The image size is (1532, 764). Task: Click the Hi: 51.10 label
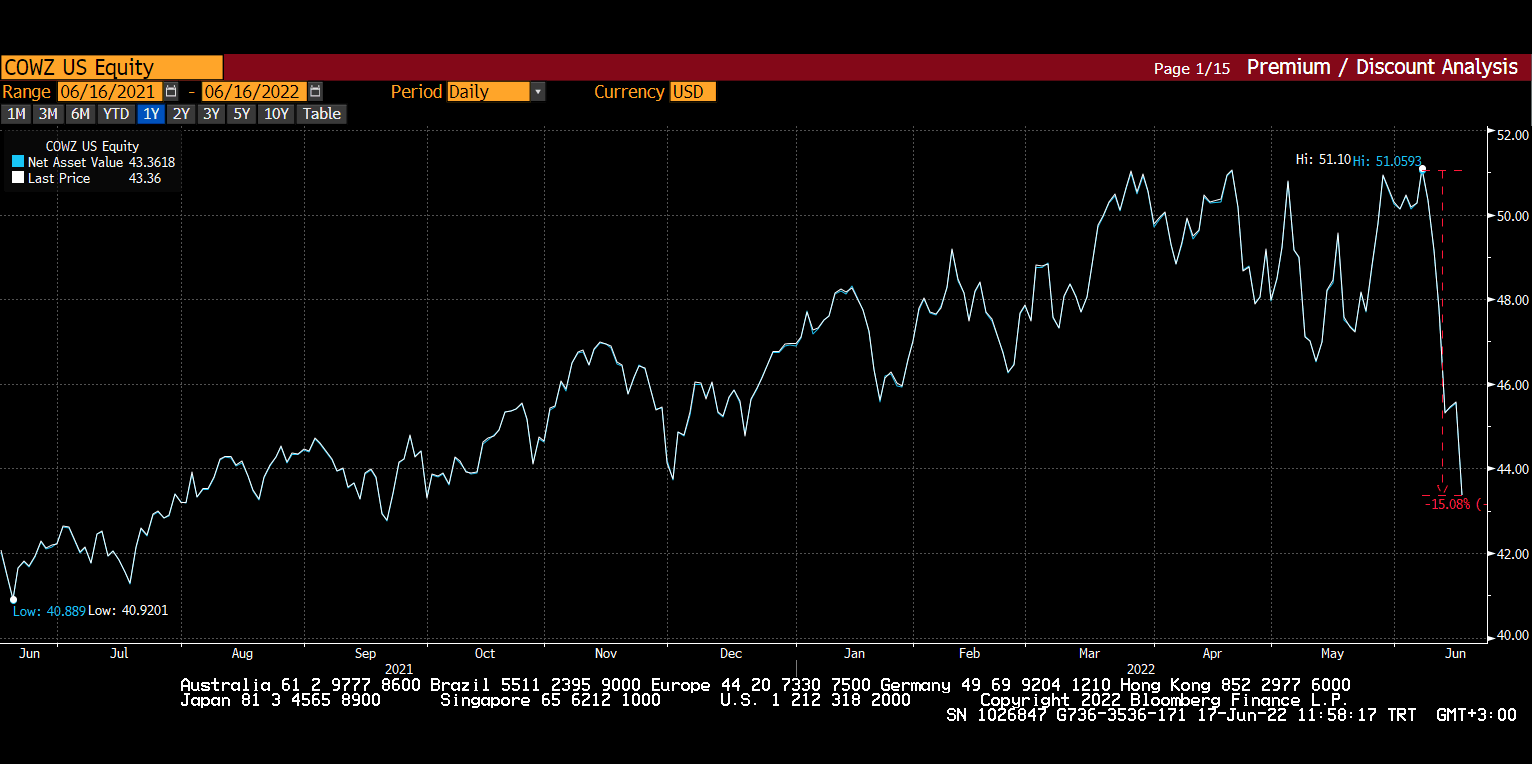click(1323, 159)
